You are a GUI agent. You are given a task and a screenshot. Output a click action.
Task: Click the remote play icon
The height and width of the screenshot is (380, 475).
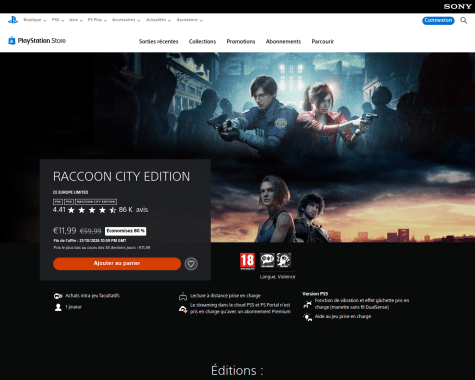click(183, 296)
